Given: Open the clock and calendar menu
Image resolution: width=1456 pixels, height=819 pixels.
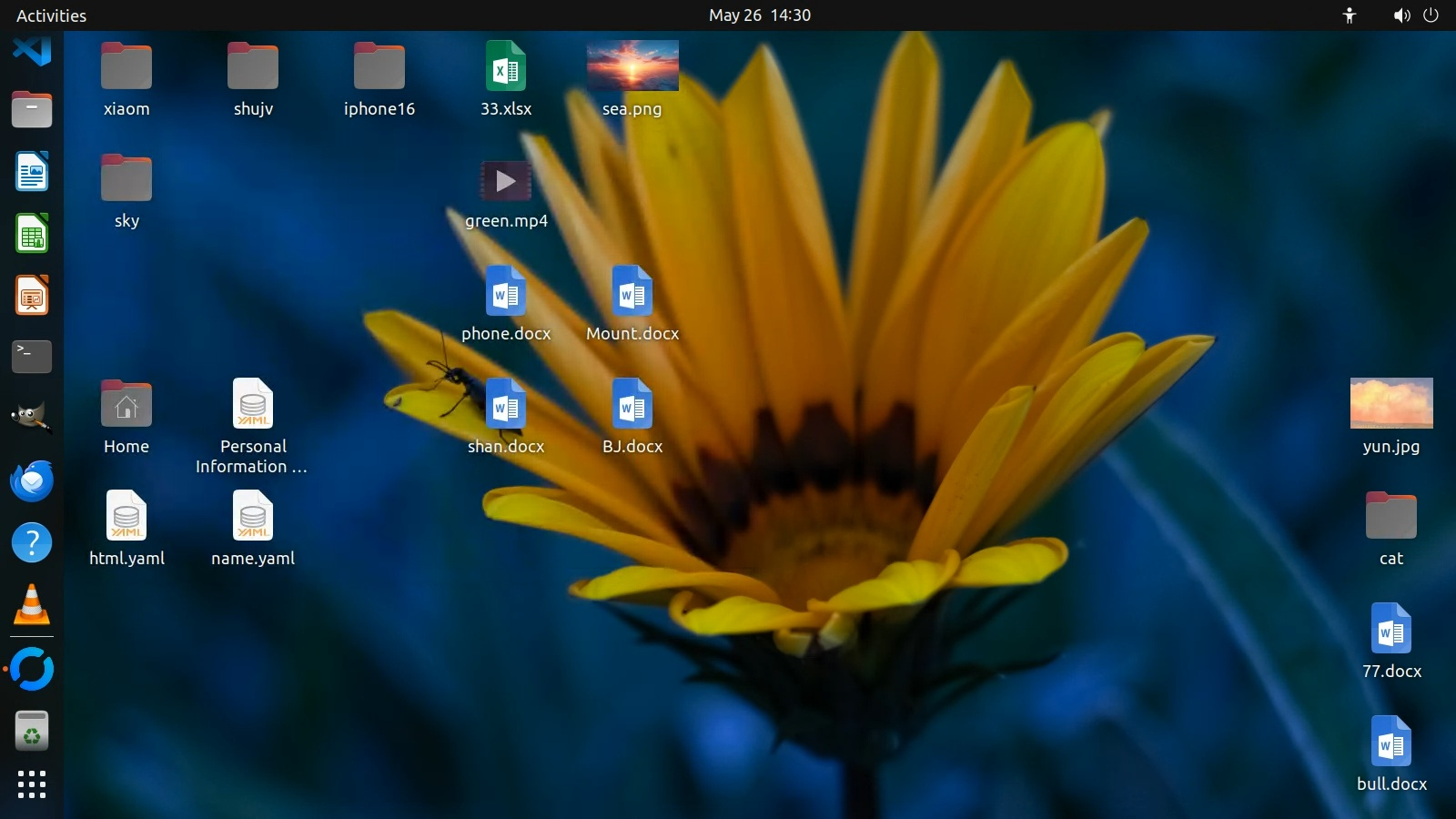Looking at the screenshot, I should point(759,15).
